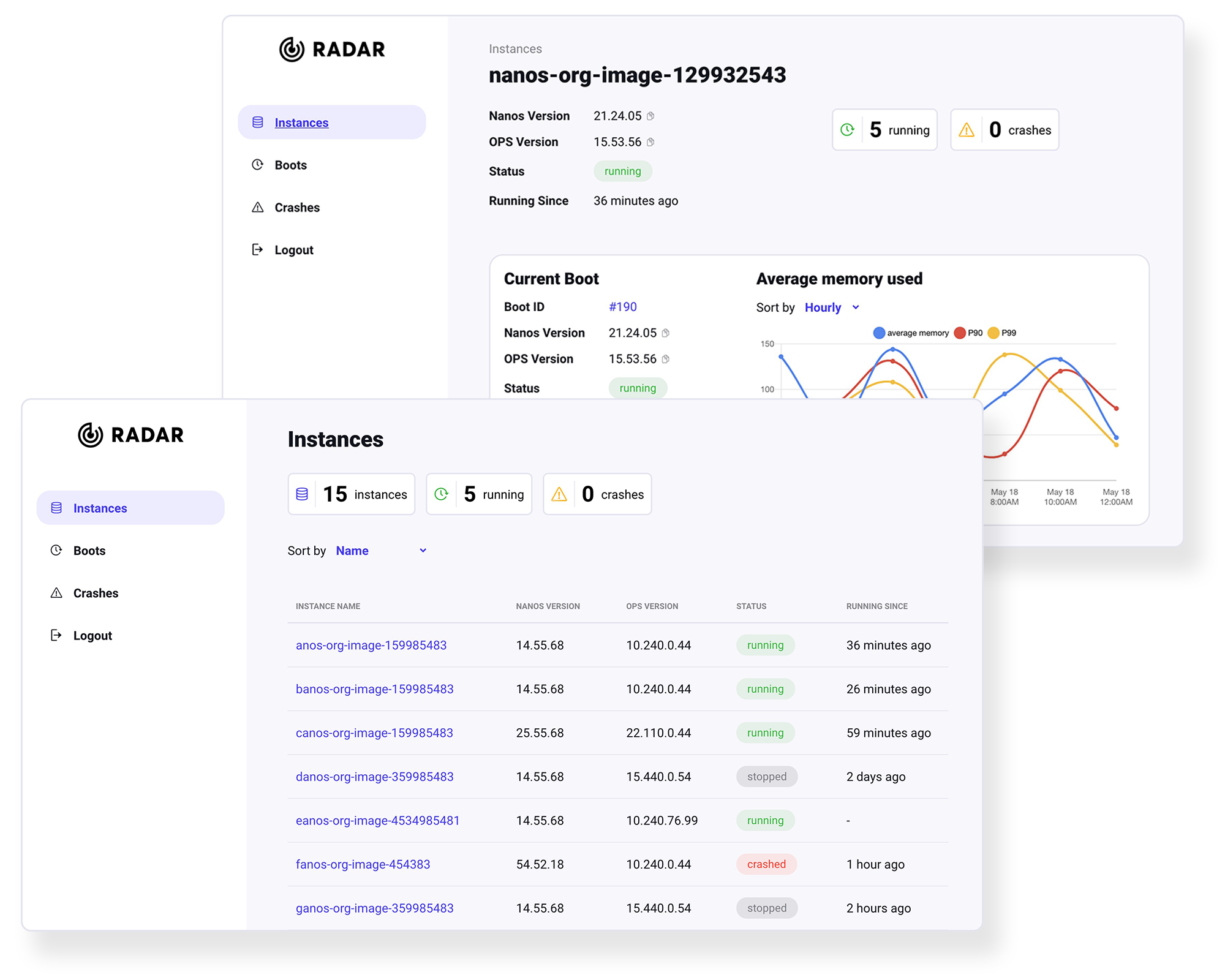Click the RUNNING SINCE column header

coord(876,606)
